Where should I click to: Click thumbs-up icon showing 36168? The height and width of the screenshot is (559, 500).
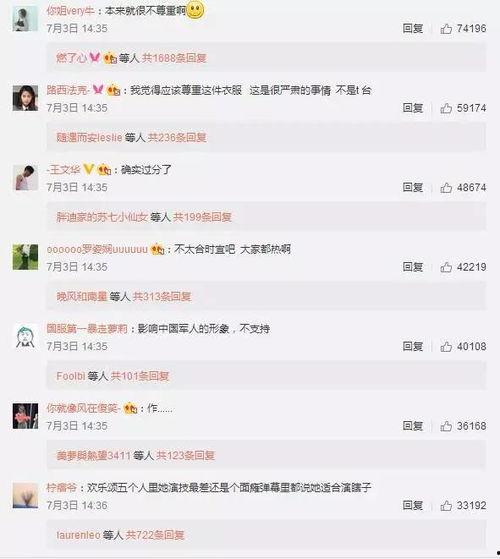click(446, 426)
